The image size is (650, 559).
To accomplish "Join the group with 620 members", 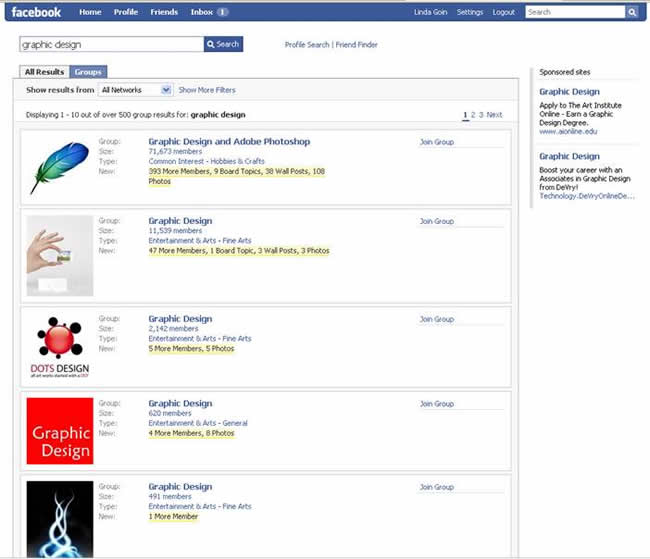I will click(x=437, y=403).
